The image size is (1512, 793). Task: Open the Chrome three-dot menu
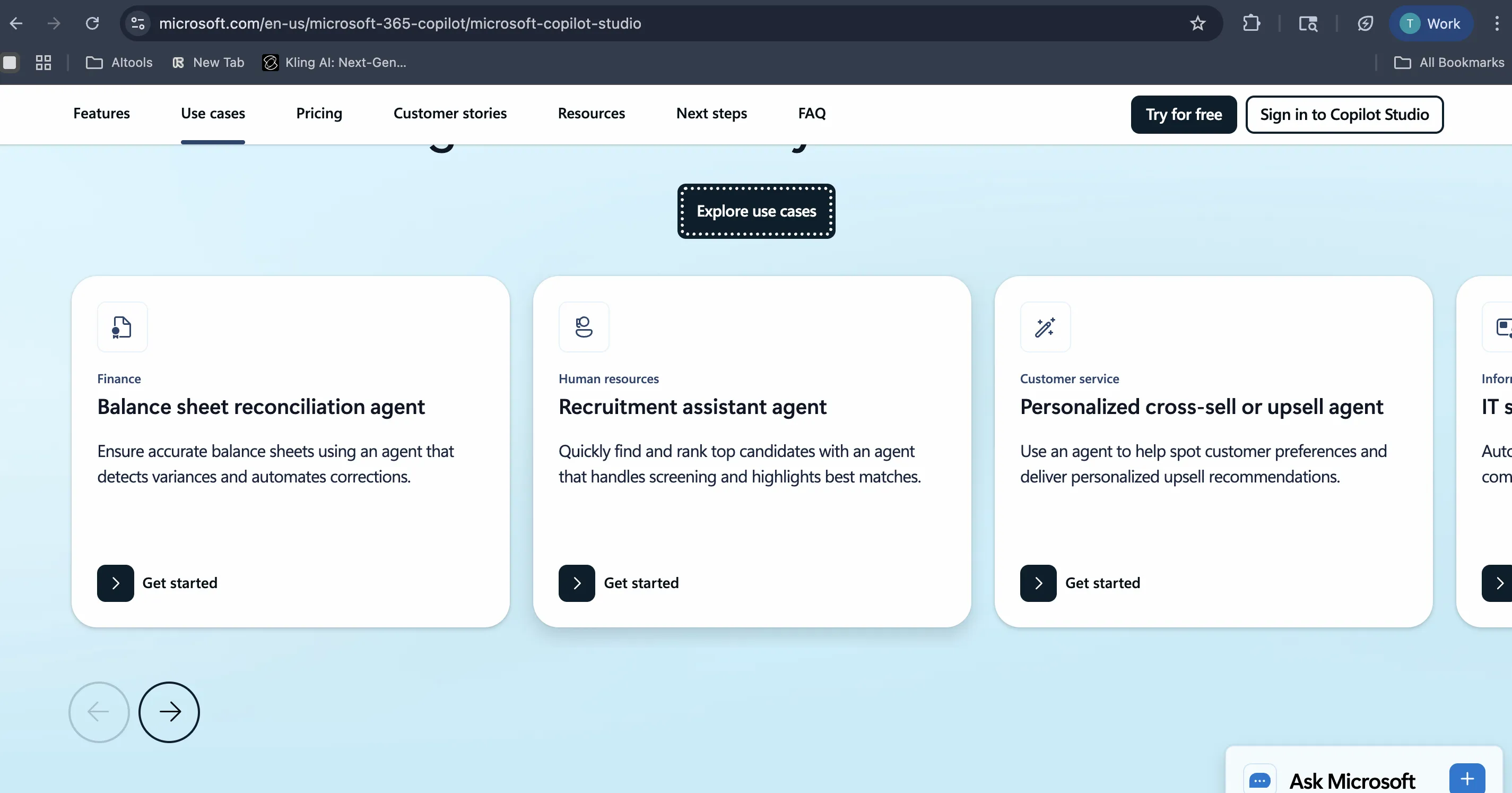click(1497, 23)
